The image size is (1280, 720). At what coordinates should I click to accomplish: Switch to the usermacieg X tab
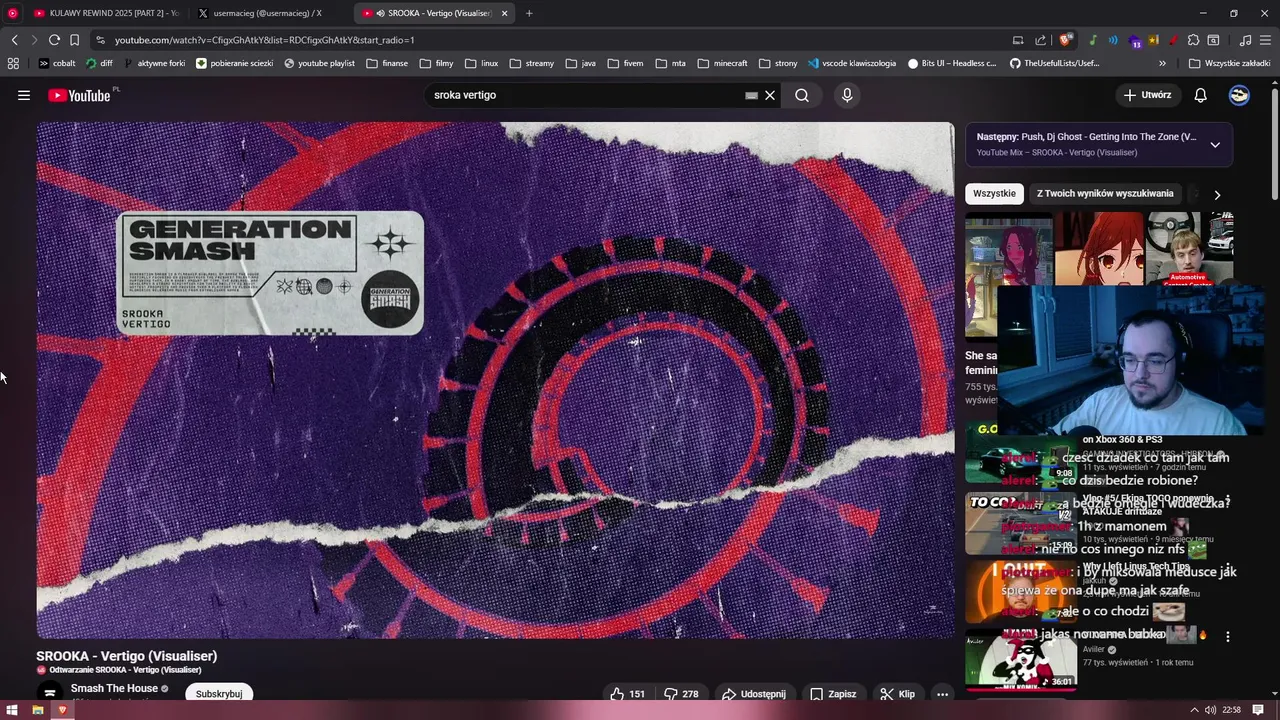(x=268, y=13)
